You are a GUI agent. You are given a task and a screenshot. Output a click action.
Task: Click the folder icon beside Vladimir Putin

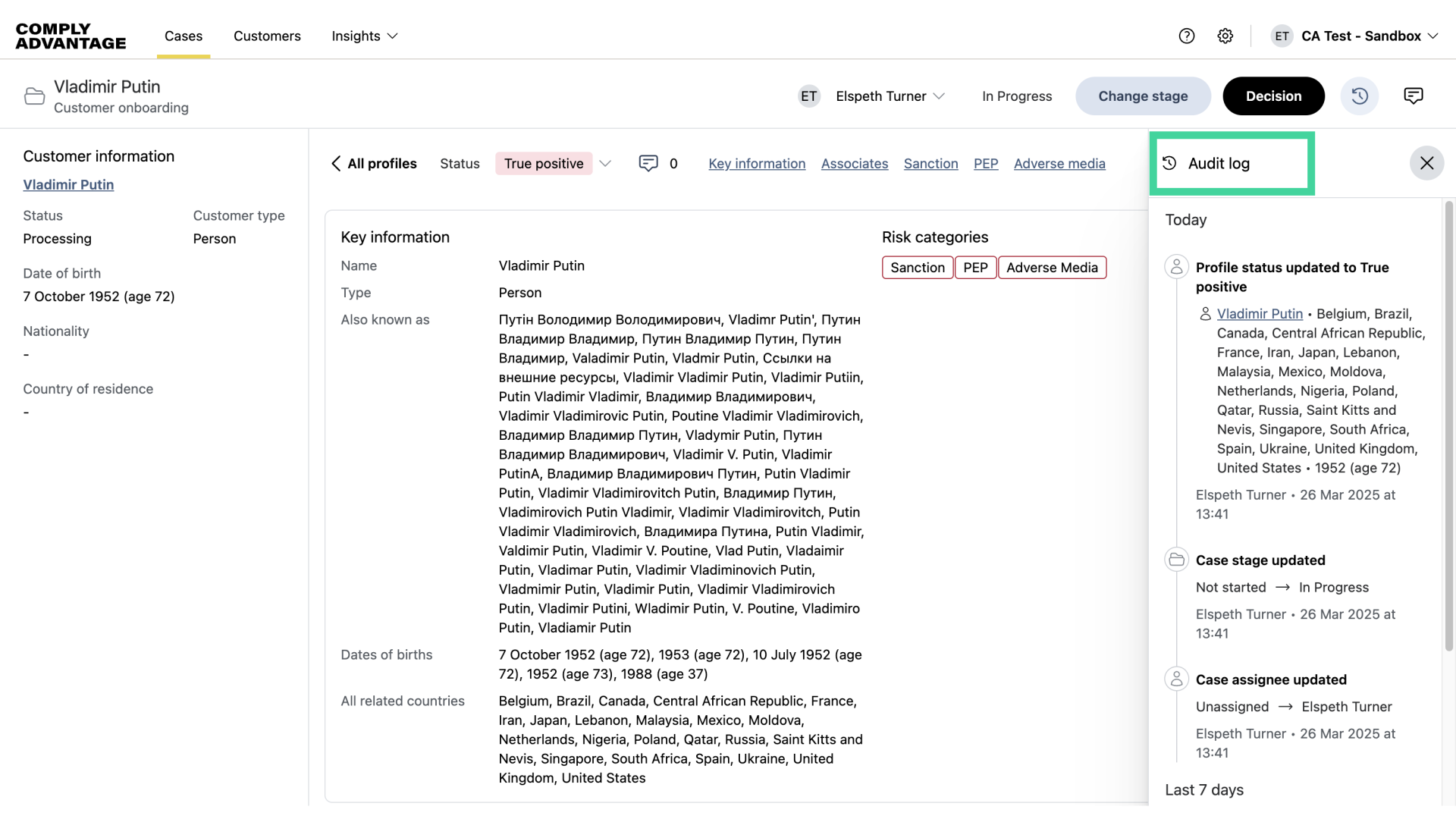click(x=34, y=96)
